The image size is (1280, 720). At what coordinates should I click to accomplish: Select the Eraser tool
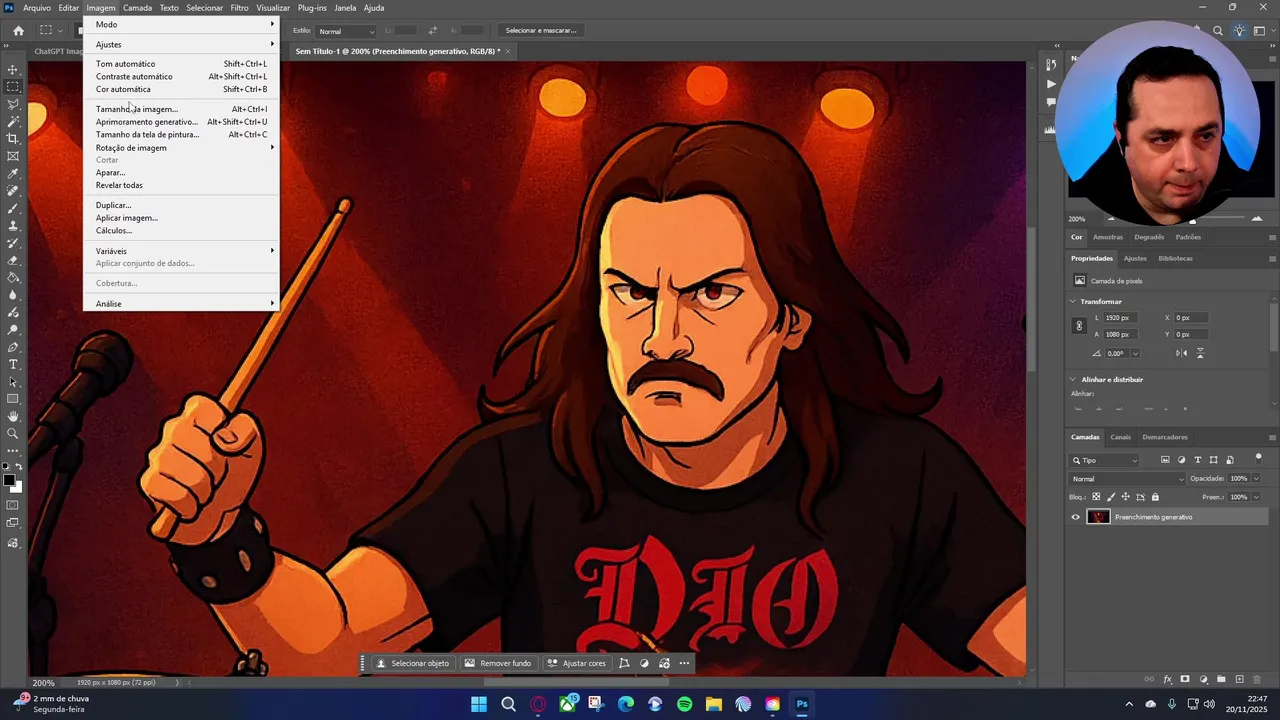coord(13,260)
